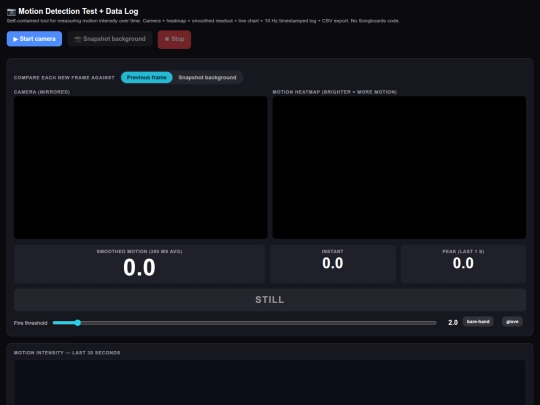Click the Motion Intensity last 30 seconds chart
This screenshot has width=540, height=405.
(x=270, y=382)
